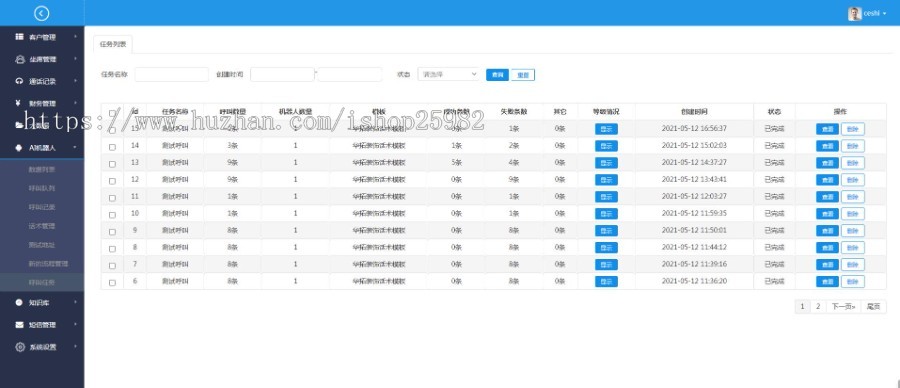This screenshot has height=388, width=900.
Task: Click 删除 button for row dated 13:43:41
Action: tap(853, 180)
